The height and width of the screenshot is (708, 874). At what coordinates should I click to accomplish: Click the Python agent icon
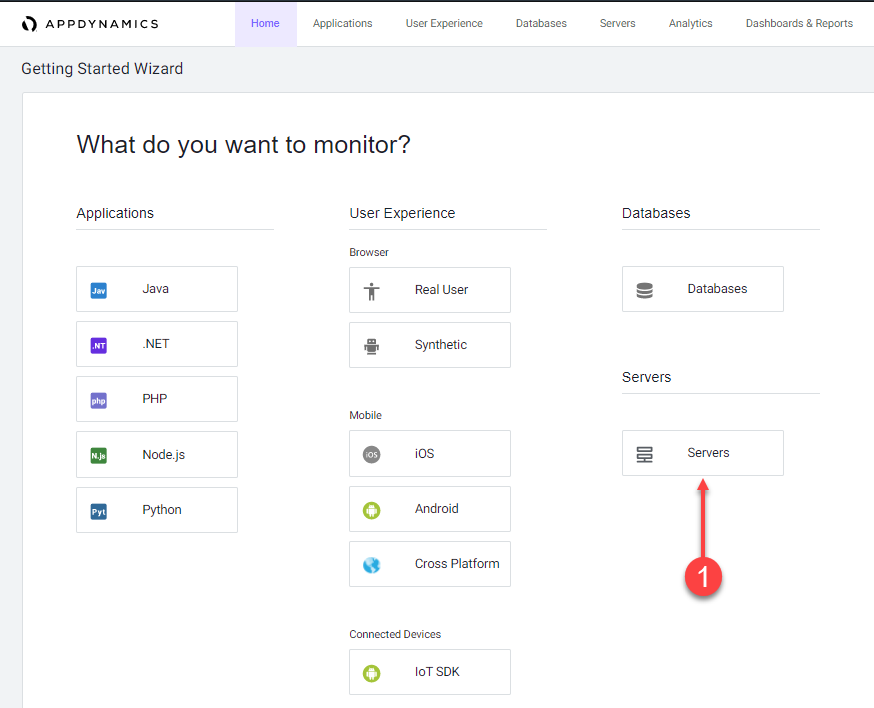click(x=99, y=512)
